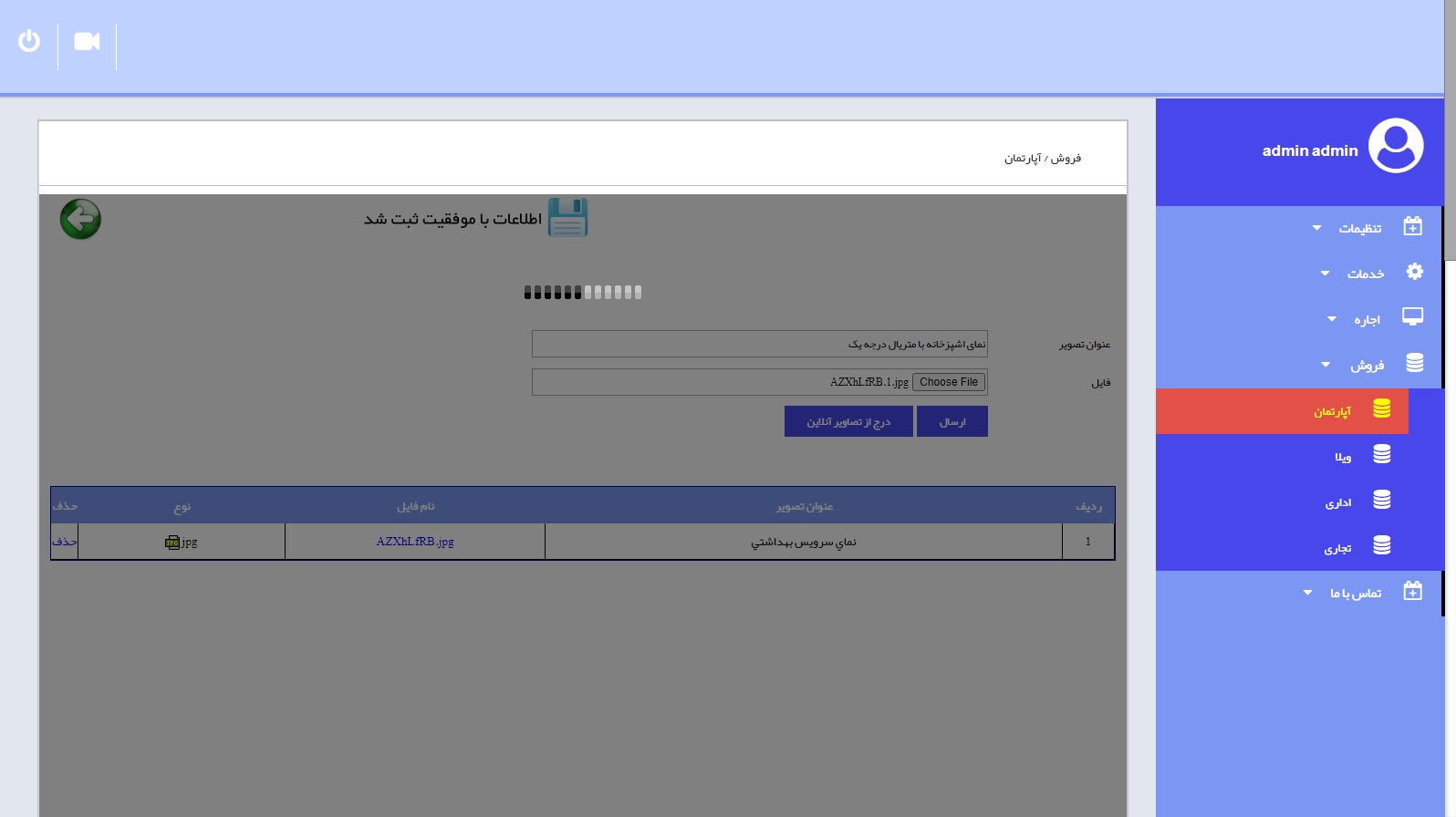Viewport: 1456px width, 817px height.
Task: Expand the خدمات dropdown arrow
Action: point(1325,274)
